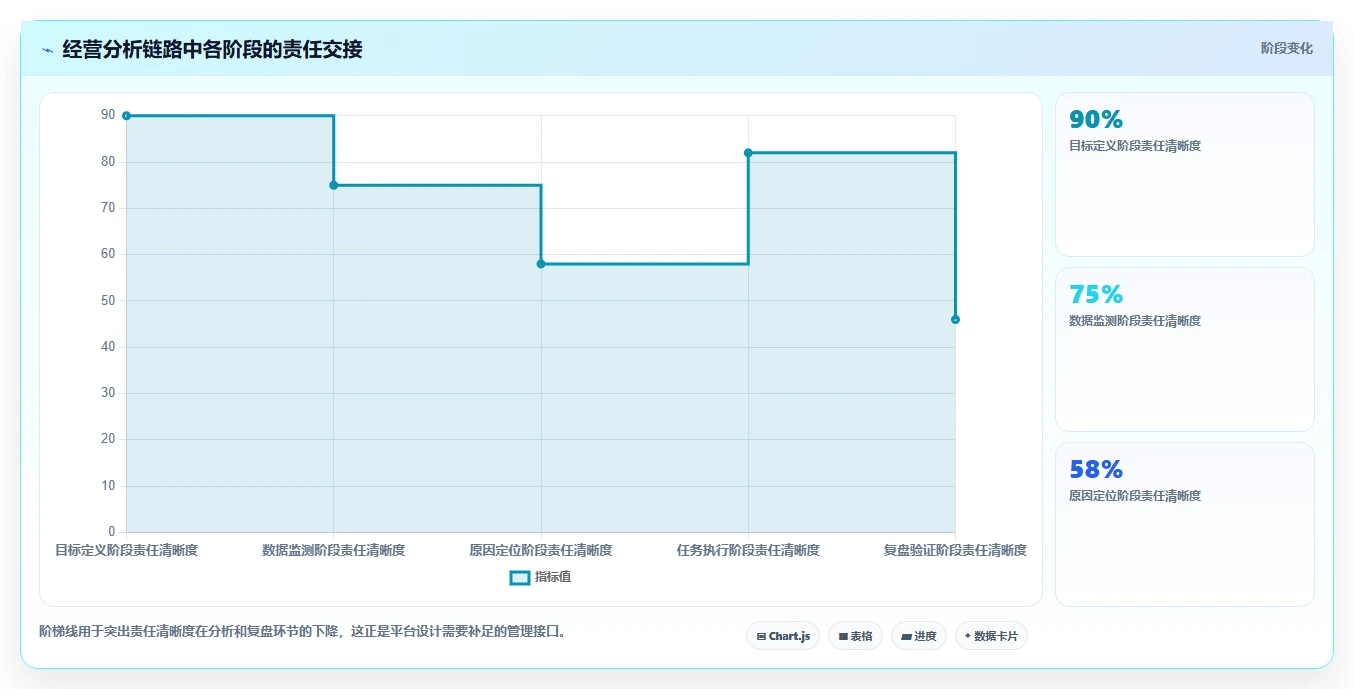Click the 目标定义阶段责任清晰度 axis label

(126, 550)
